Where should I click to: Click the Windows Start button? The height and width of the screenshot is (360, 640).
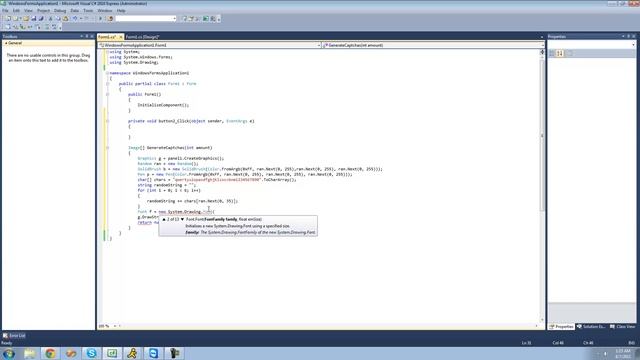9,353
